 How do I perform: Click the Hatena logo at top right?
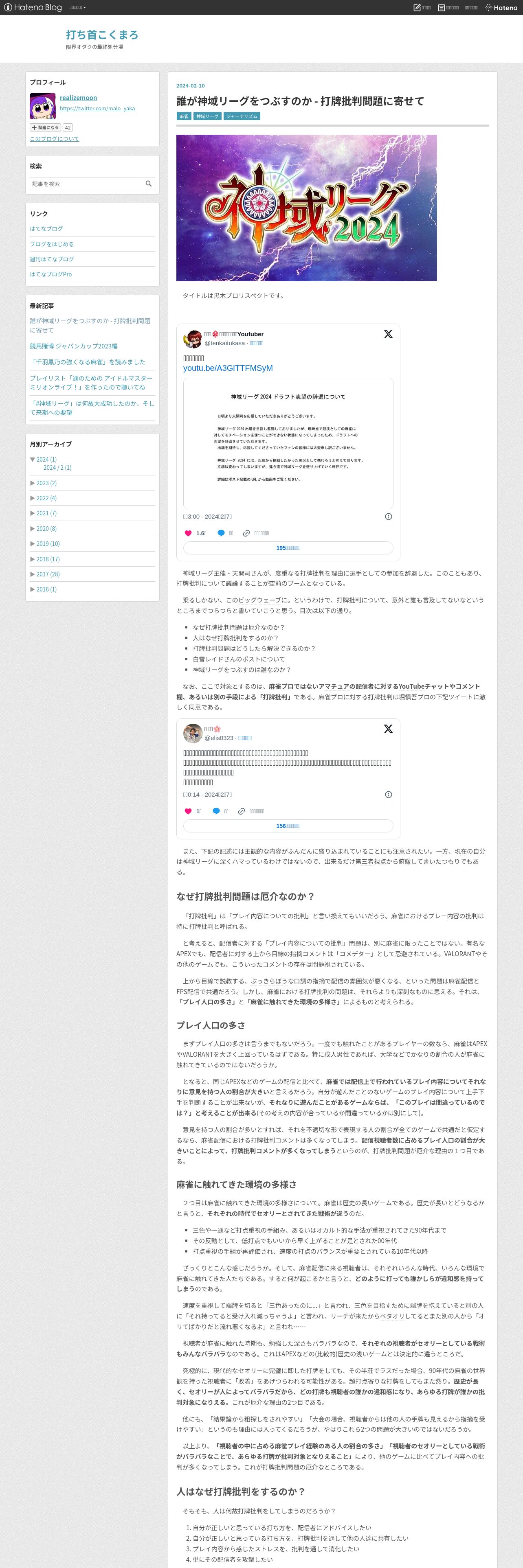point(501,7)
